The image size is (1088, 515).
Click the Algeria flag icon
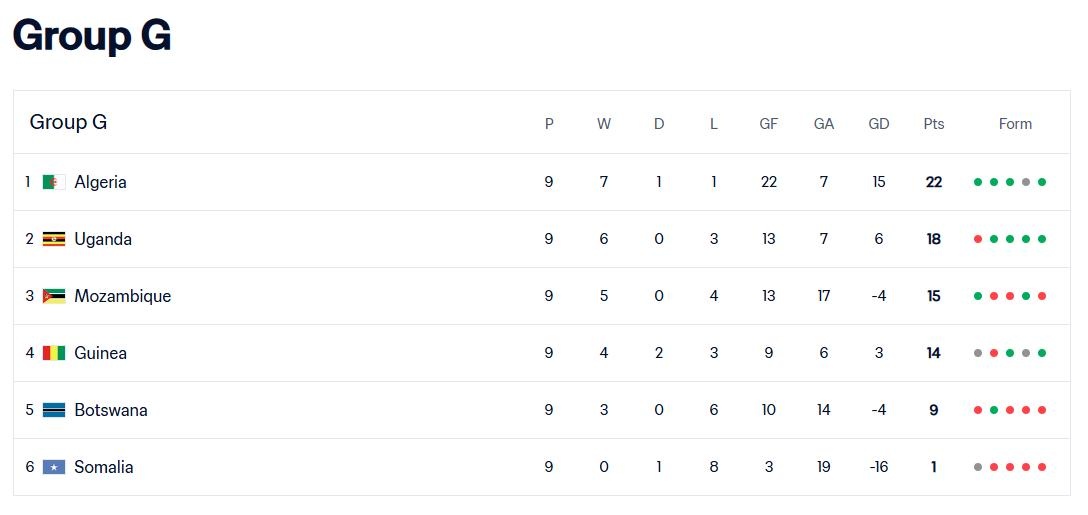(x=54, y=182)
